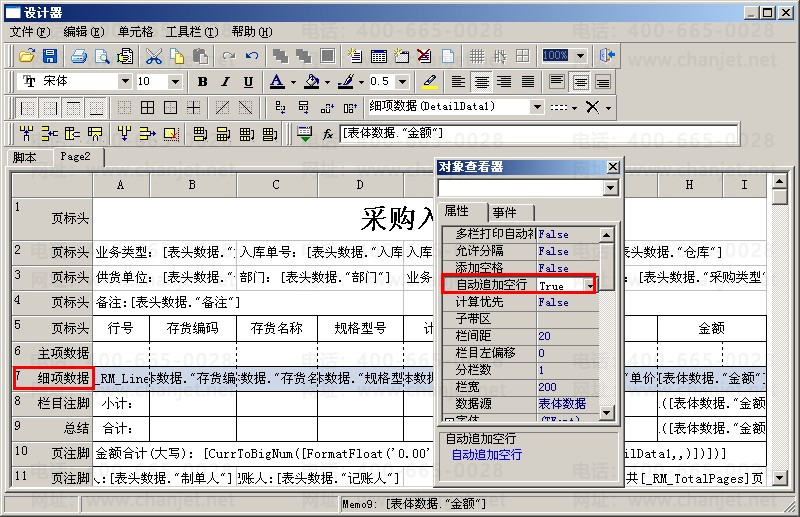Image resolution: width=800 pixels, height=517 pixels.
Task: Undo the last action
Action: pos(252,56)
